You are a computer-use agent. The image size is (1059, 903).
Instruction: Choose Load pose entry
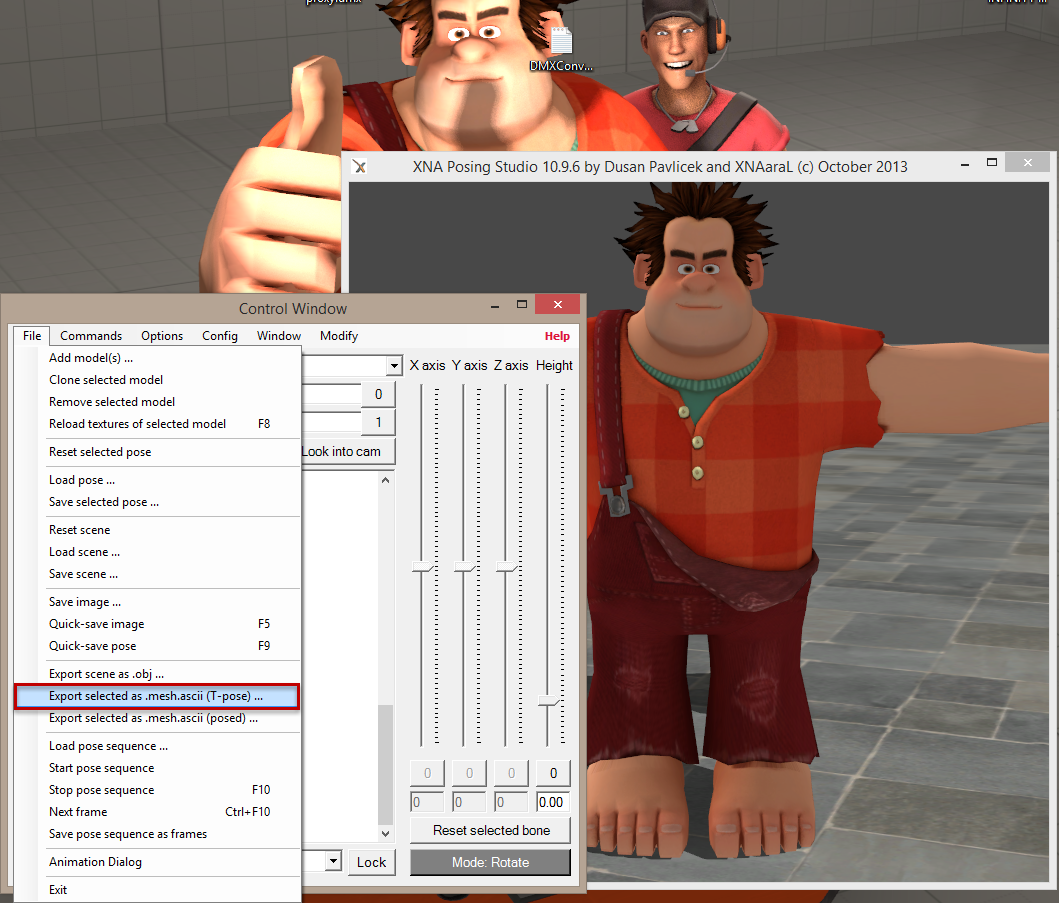tap(157, 480)
